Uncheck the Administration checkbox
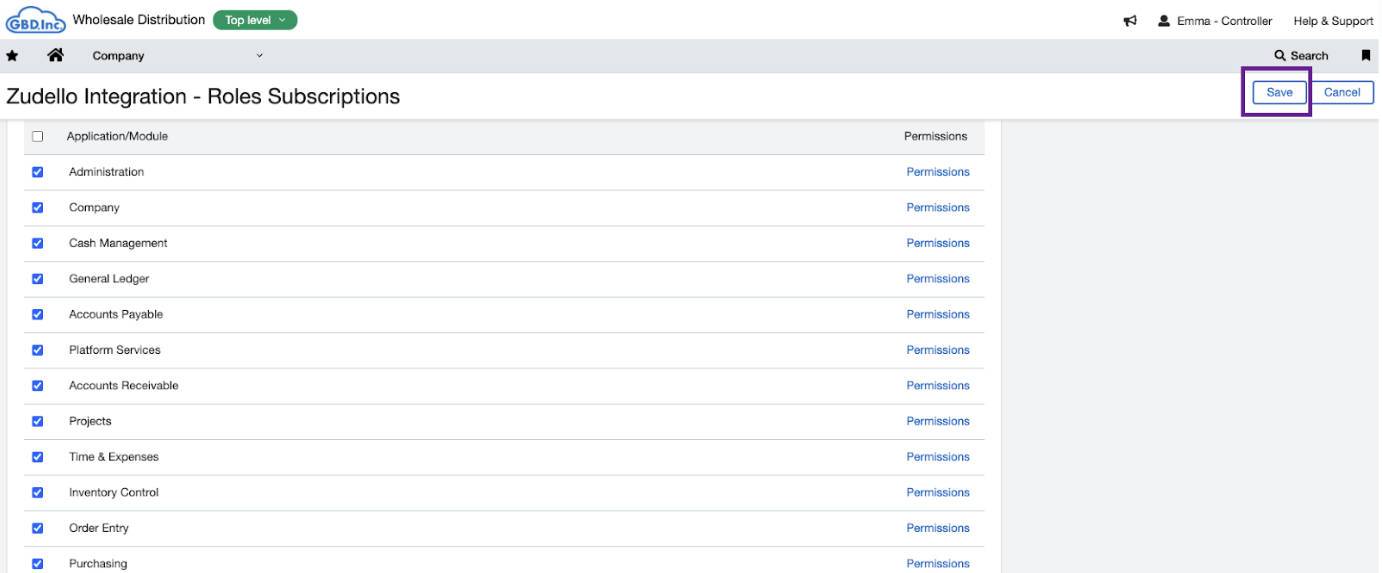 coord(38,172)
